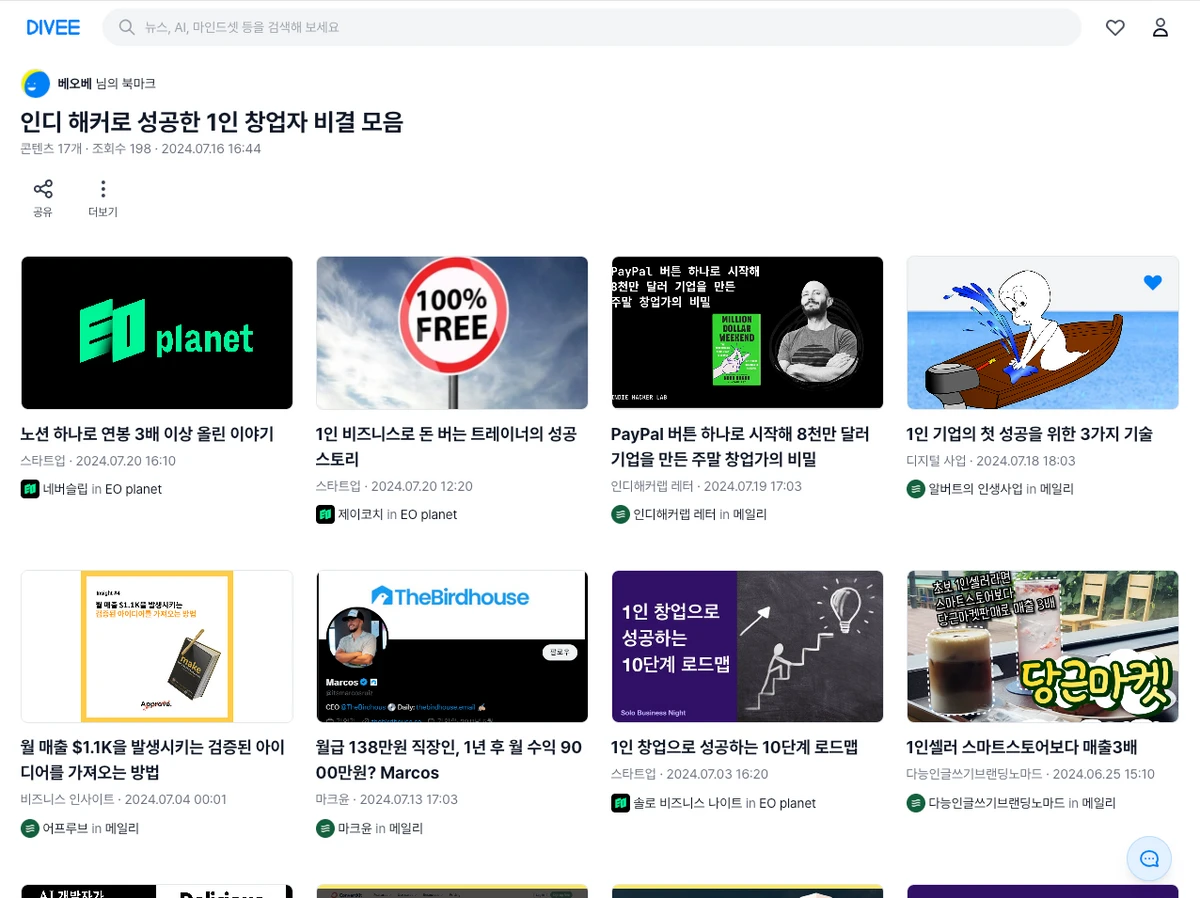Click the 제이코치 author name
Screen dimensions: 1200x898
(360, 514)
